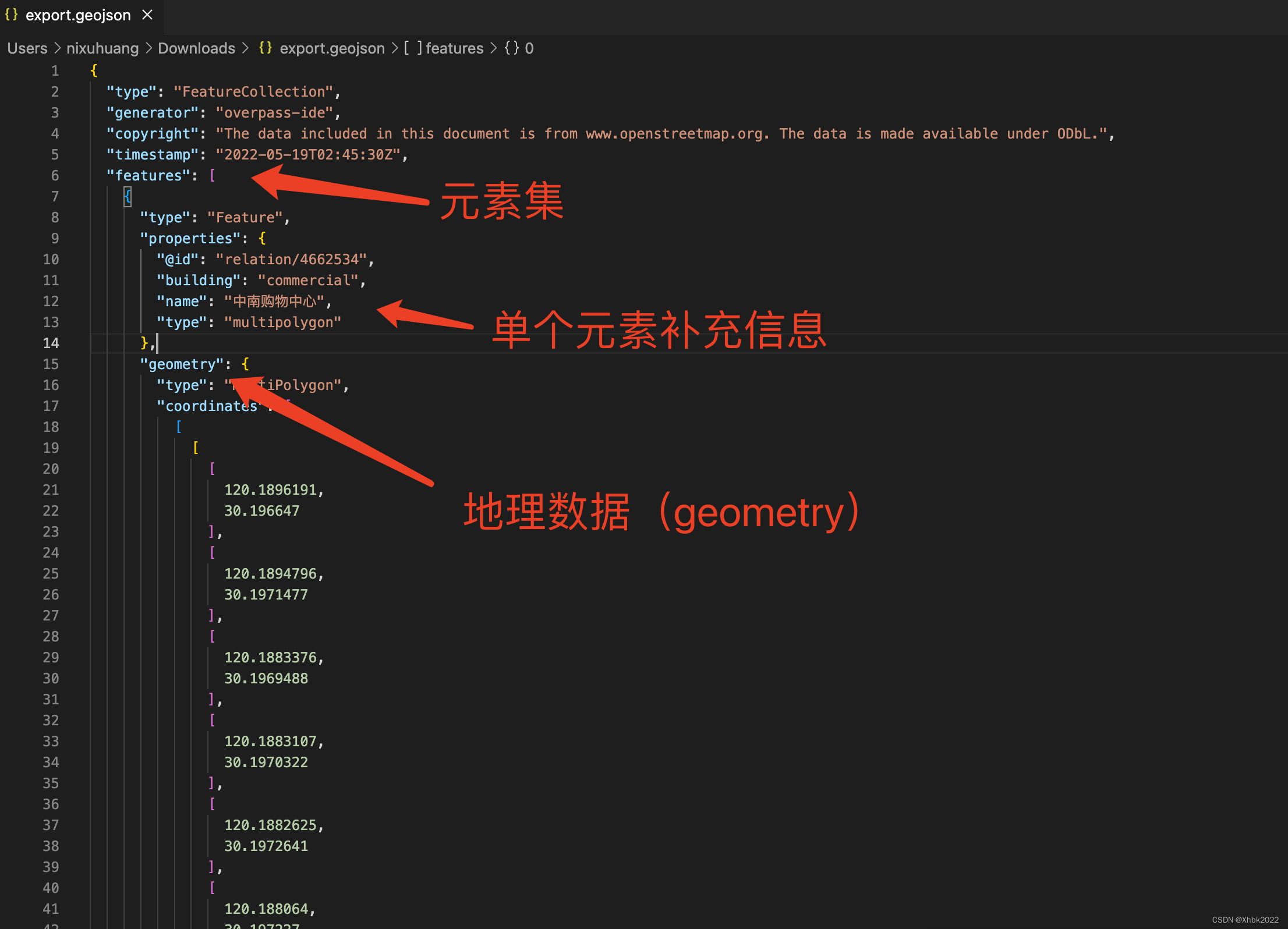The width and height of the screenshot is (1288, 929).
Task: Open the nixuhuang breadcrumb segment
Action: click(102, 48)
